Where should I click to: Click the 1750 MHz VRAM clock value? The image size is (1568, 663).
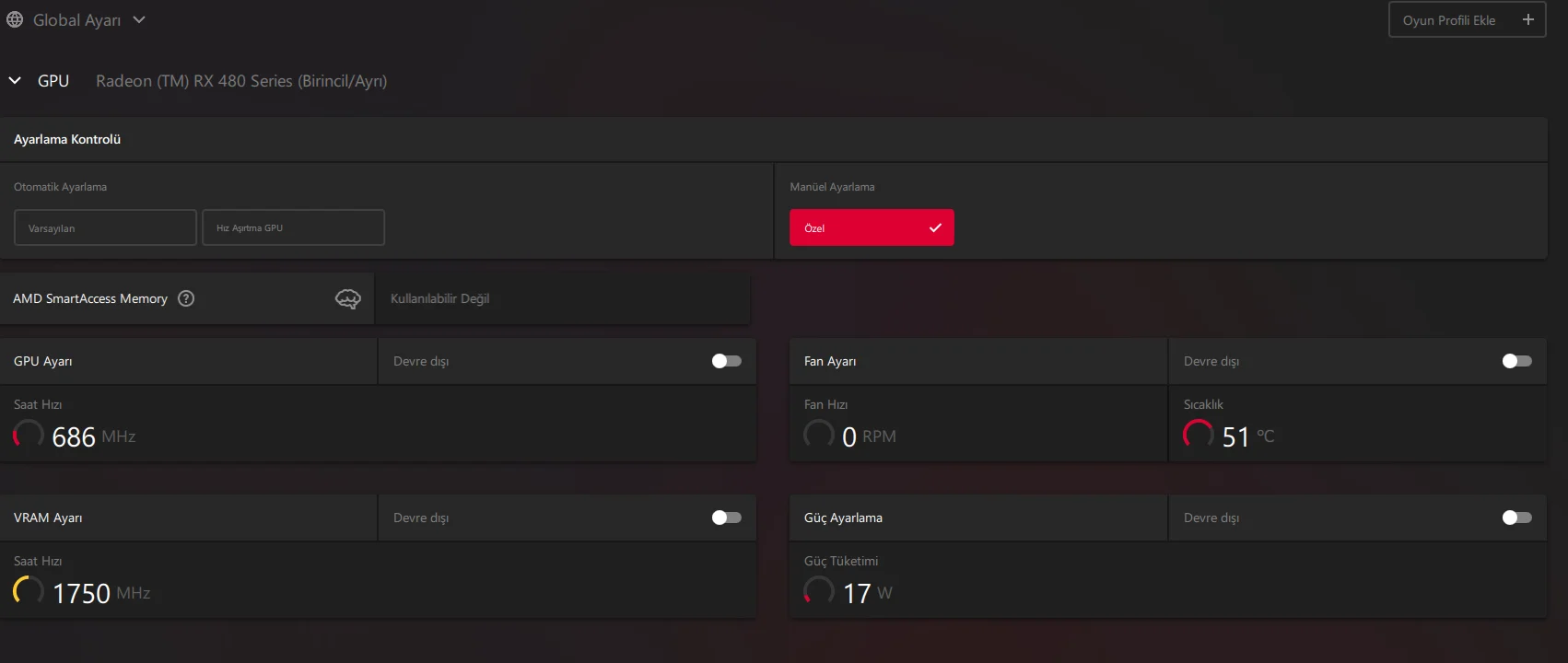tap(101, 593)
